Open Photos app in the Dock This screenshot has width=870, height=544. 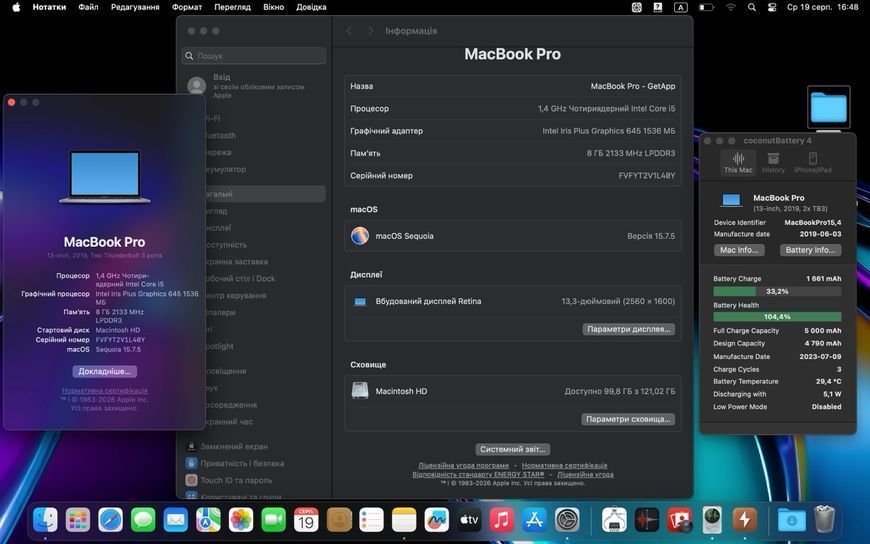pyautogui.click(x=241, y=520)
